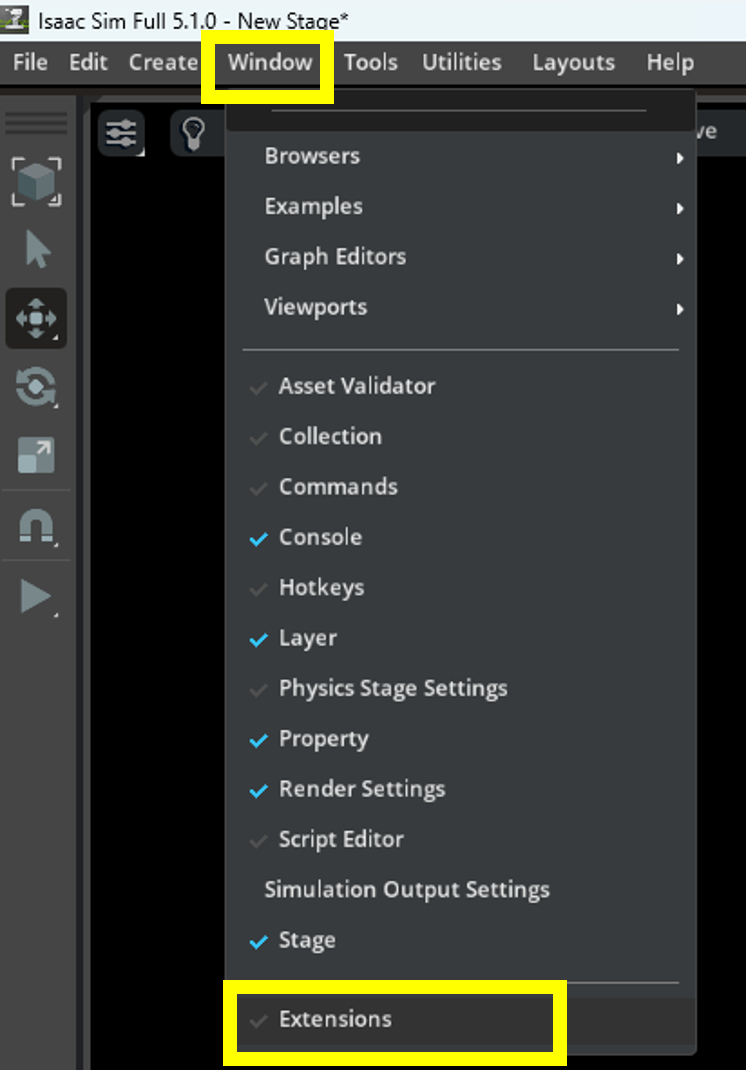
Task: Open the lighting lightbulb menu
Action: point(193,133)
